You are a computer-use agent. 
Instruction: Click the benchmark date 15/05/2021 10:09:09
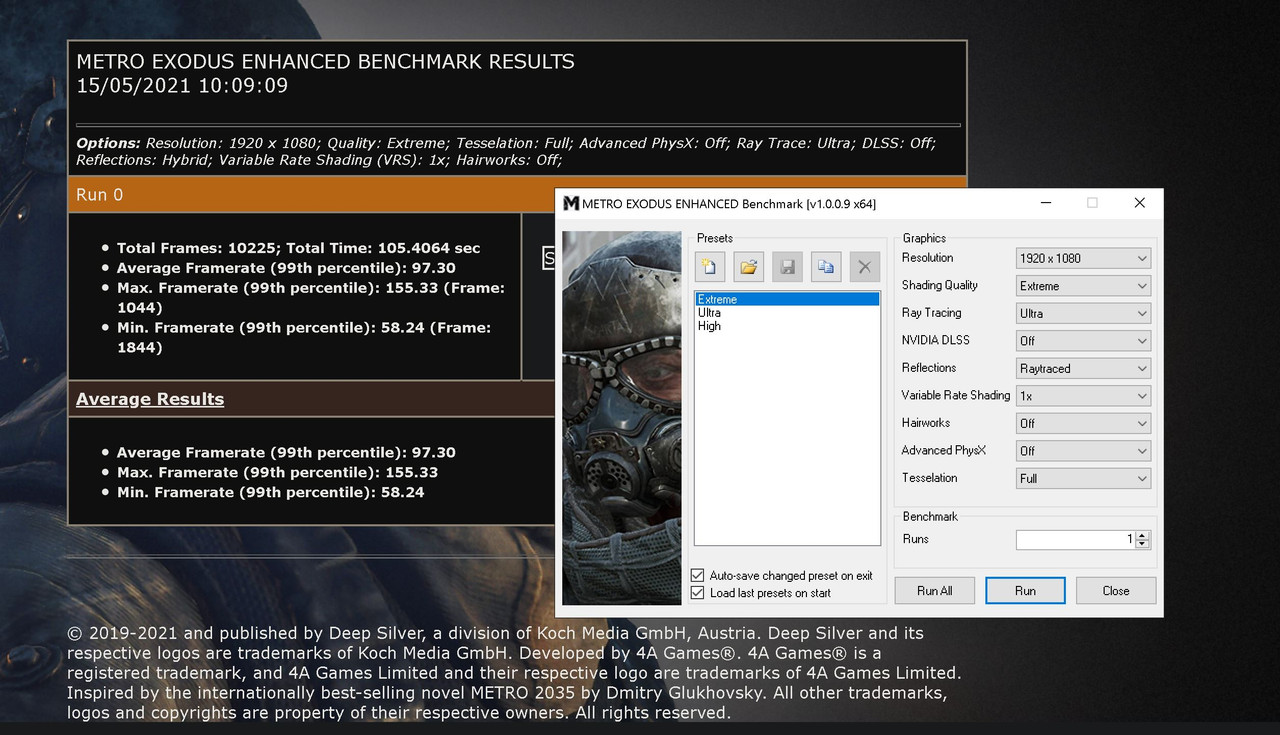(182, 86)
